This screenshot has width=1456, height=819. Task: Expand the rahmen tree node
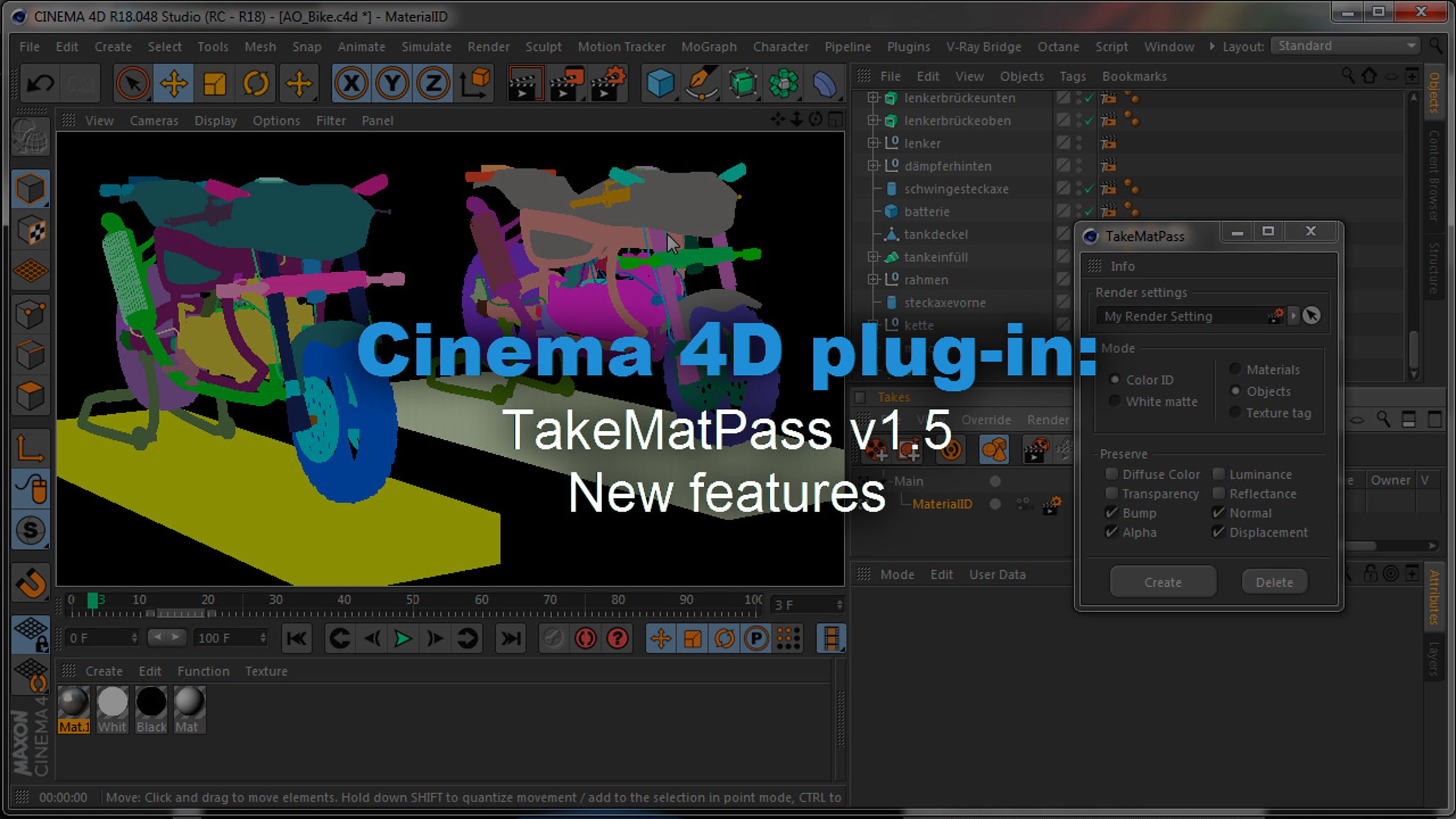(x=872, y=280)
